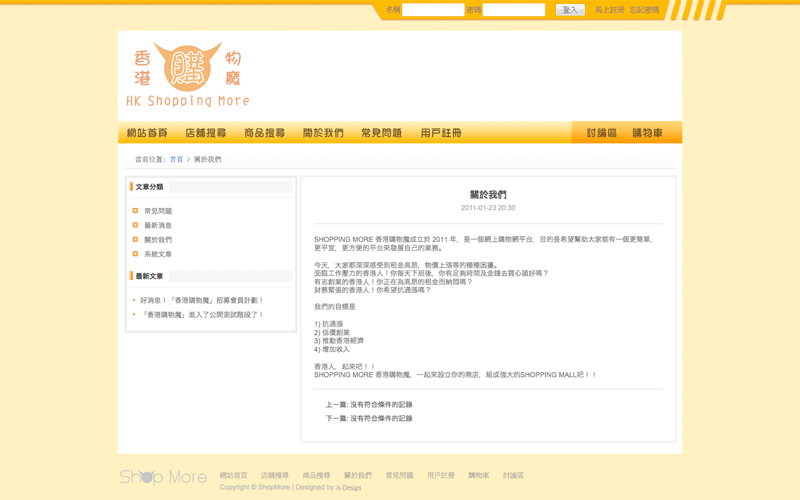800x500 pixels.
Task: Click the 登入 login button
Action: 570,10
